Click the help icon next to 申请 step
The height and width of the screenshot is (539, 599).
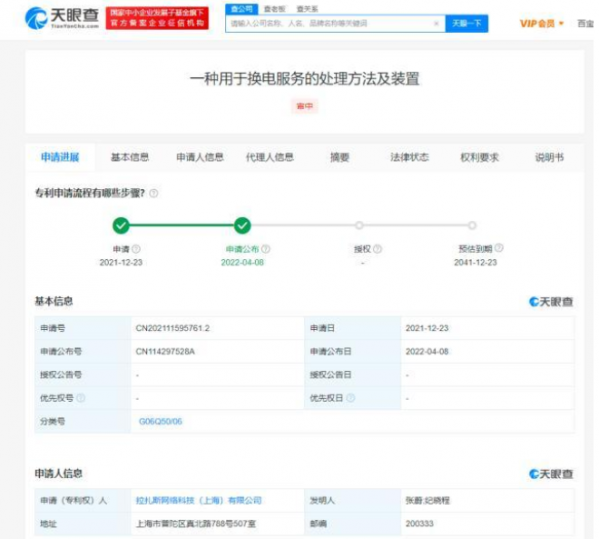tap(136, 249)
